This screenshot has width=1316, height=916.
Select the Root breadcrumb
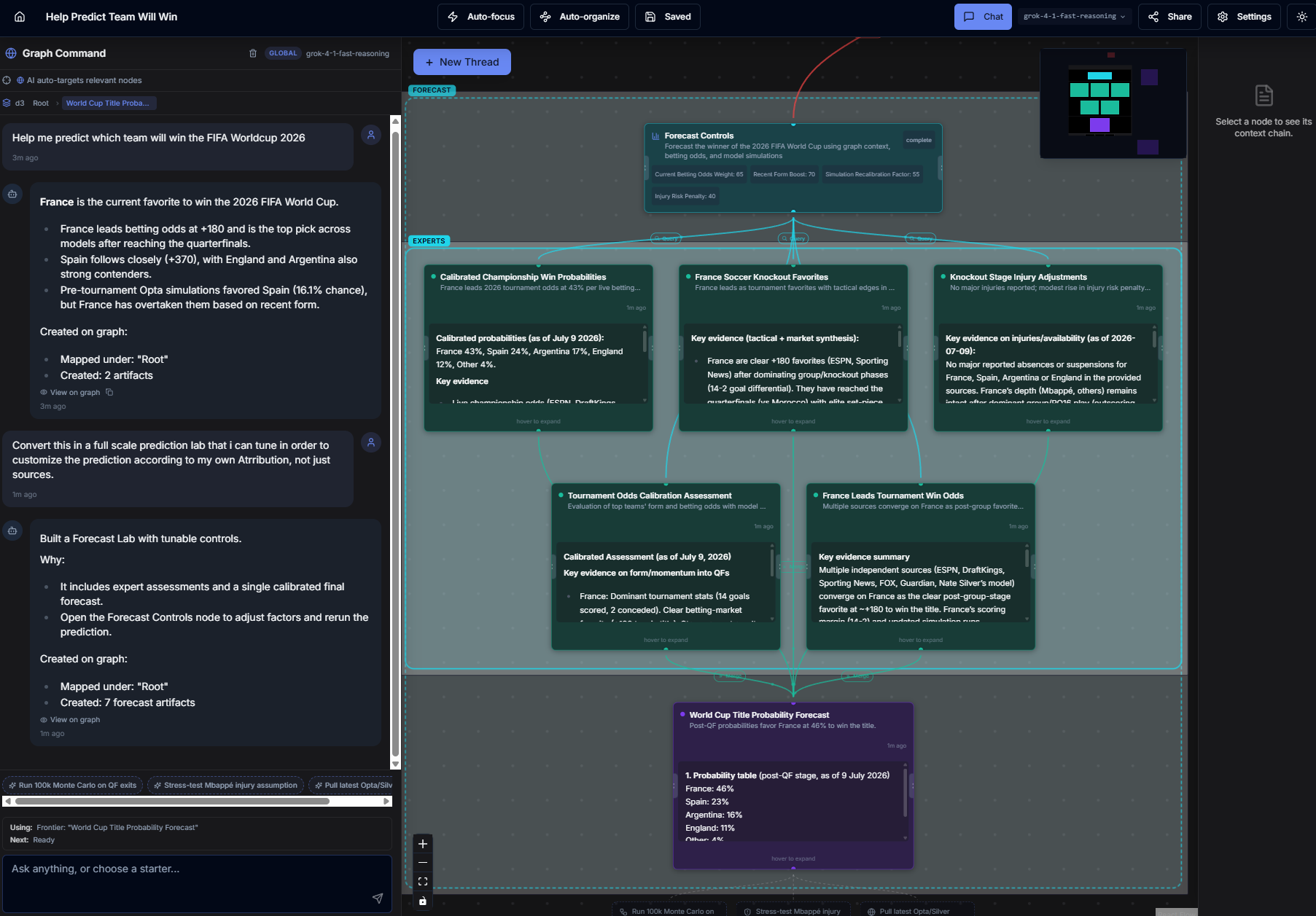(x=41, y=103)
